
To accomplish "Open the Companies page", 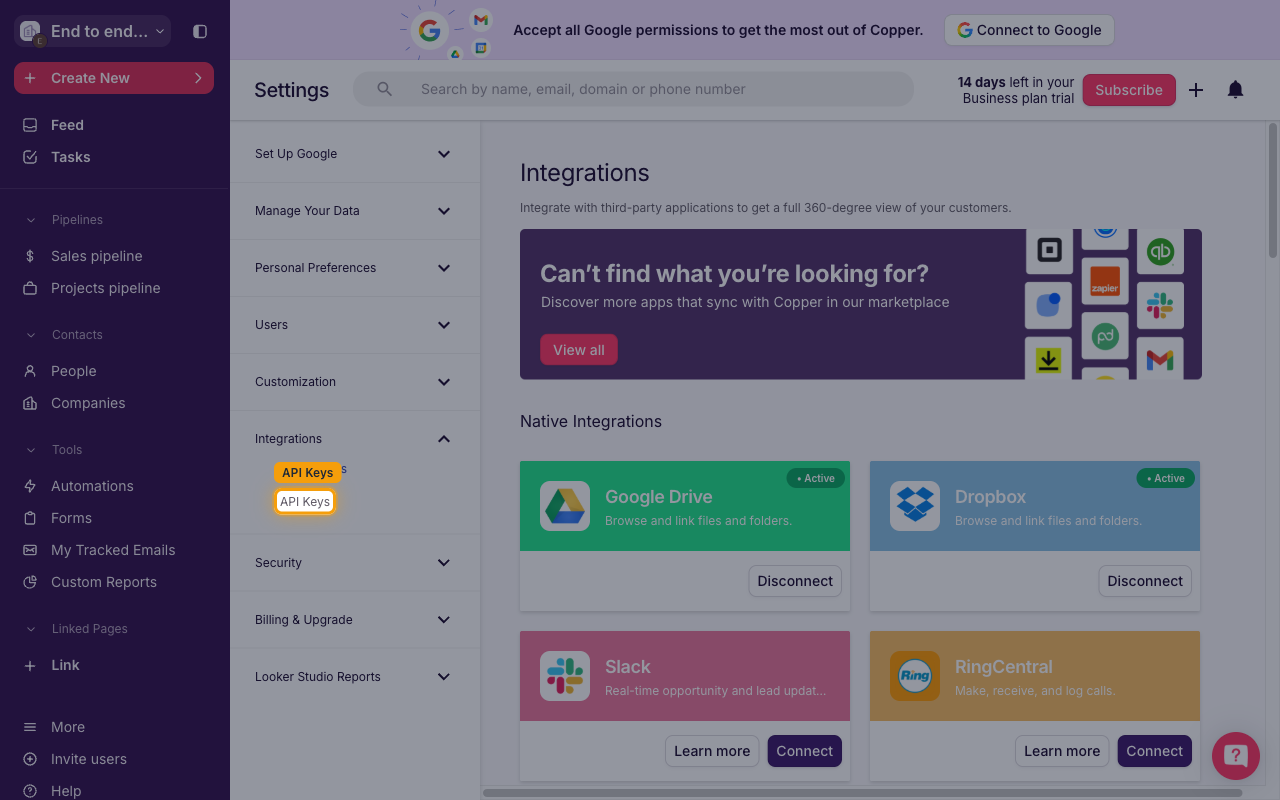I will [x=88, y=403].
